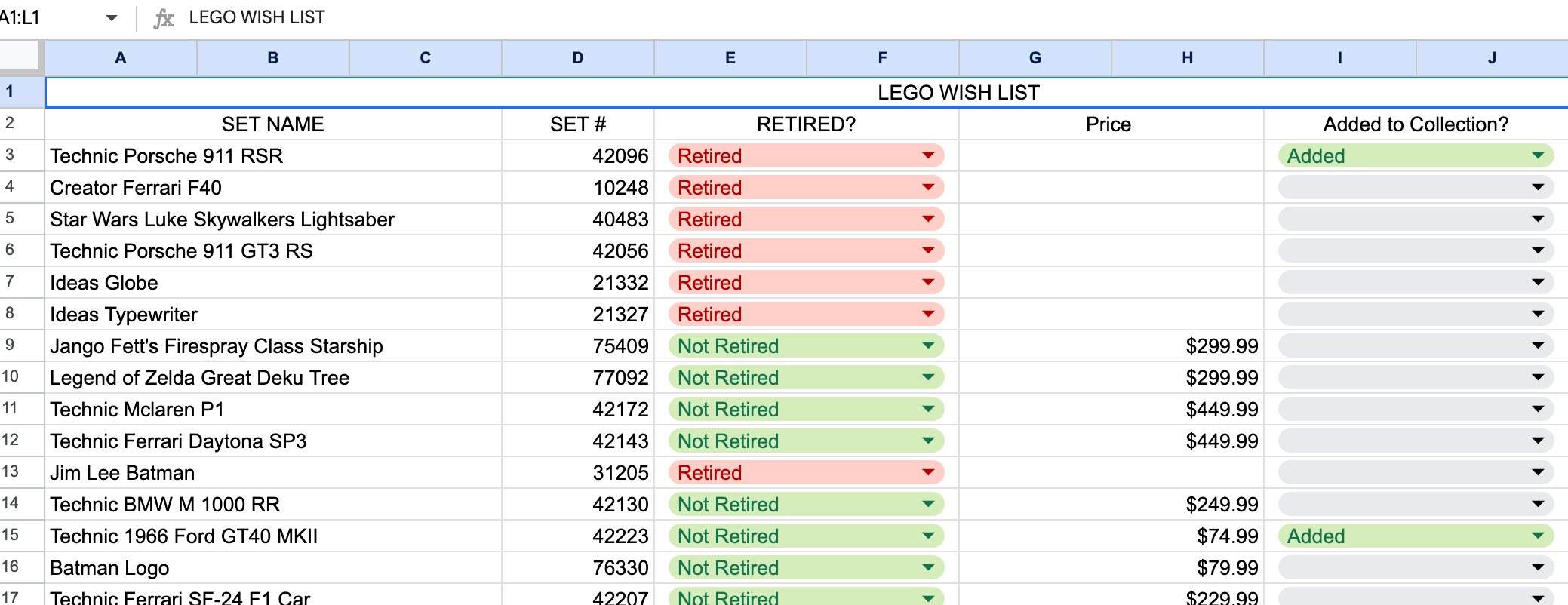Click the select-all corner box
The image size is (1568, 605).
(x=20, y=57)
